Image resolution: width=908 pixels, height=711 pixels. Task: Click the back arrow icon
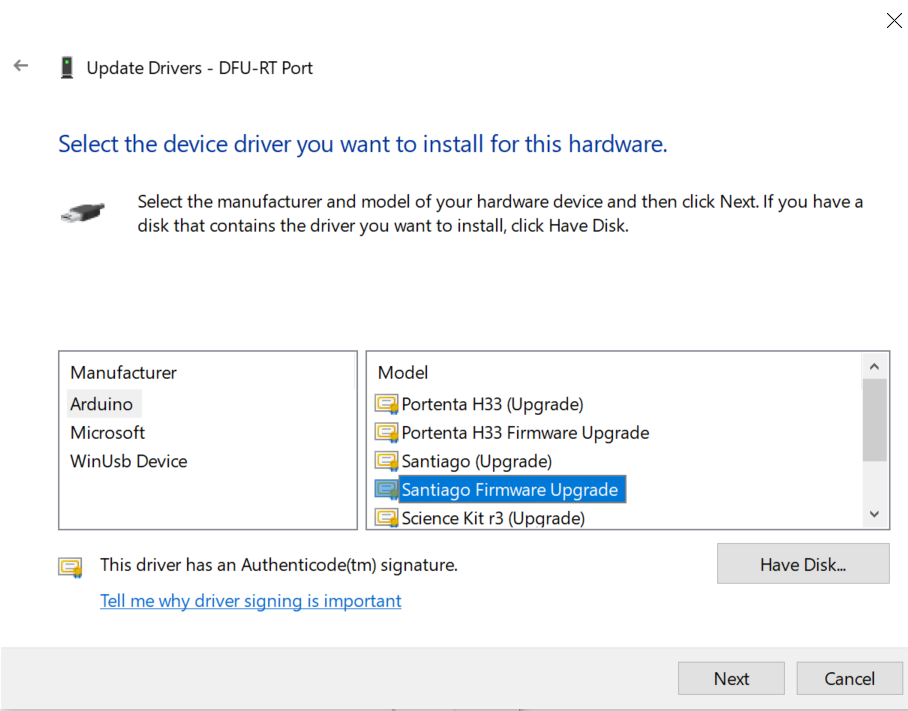click(x=21, y=66)
